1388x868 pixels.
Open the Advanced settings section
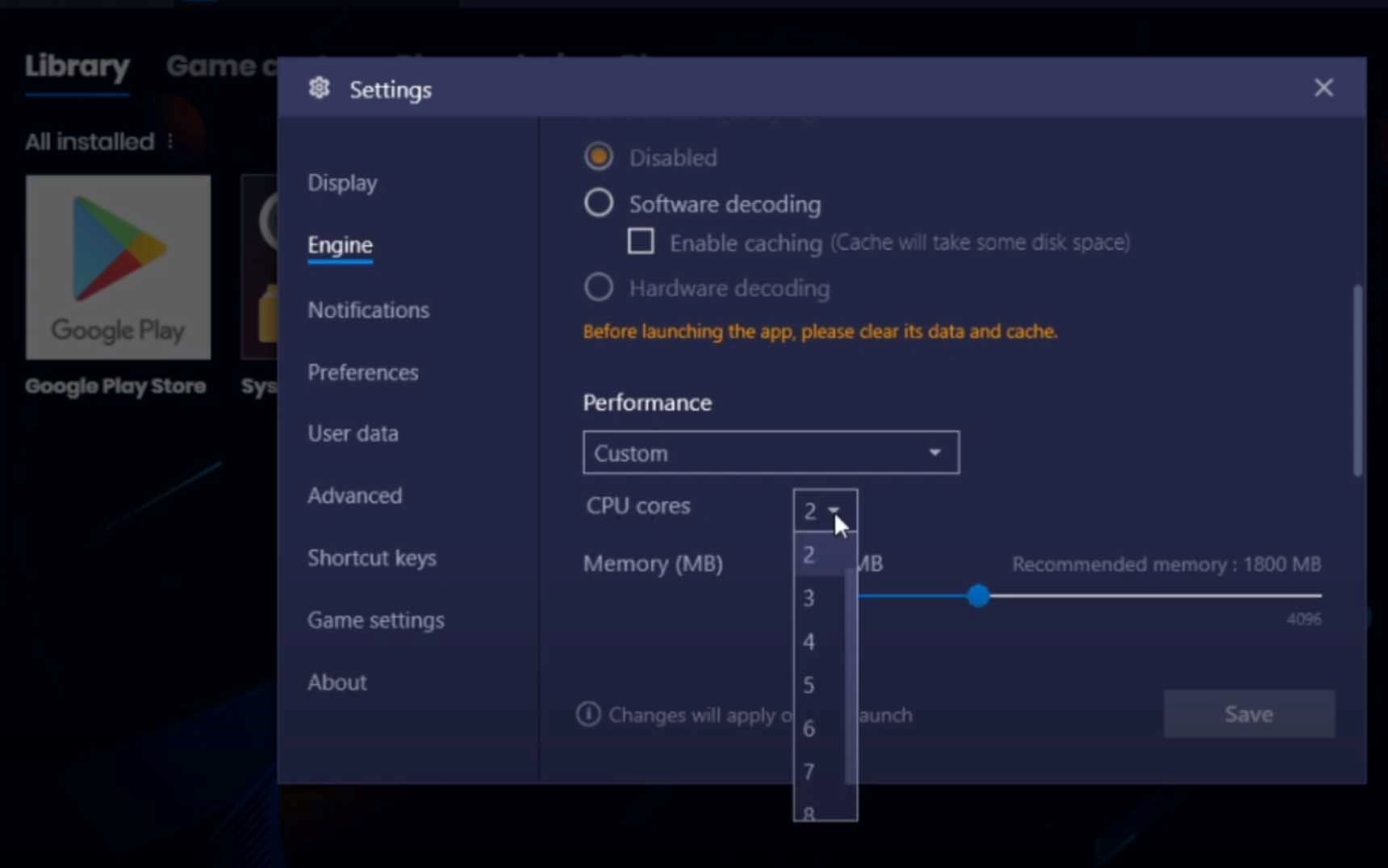coord(354,495)
